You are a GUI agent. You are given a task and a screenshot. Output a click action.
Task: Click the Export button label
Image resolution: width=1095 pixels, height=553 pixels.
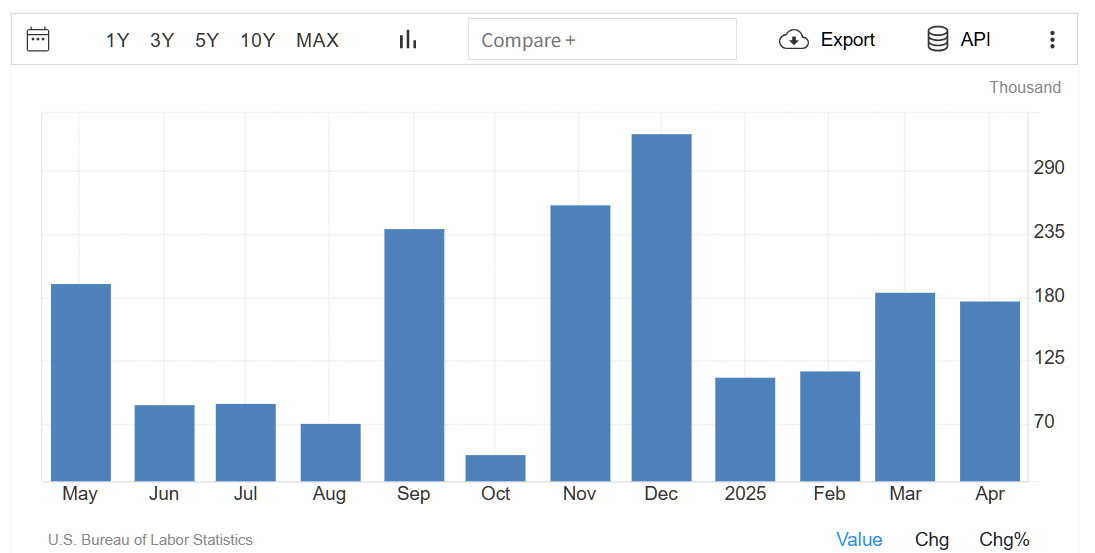[848, 40]
